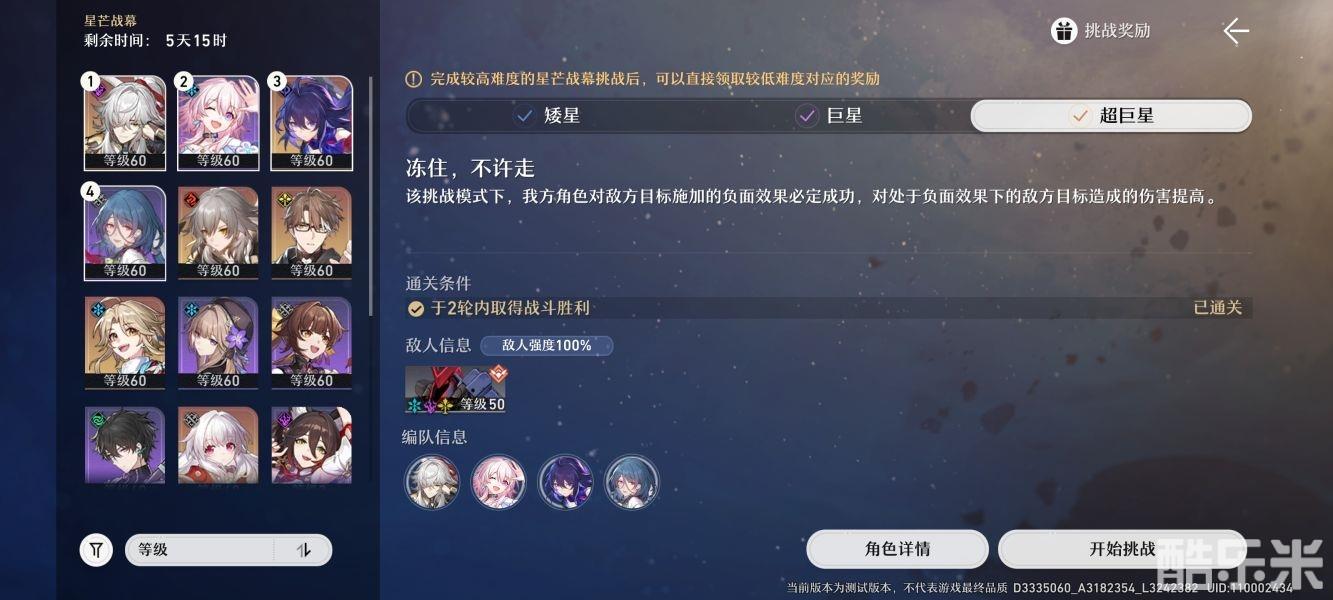Click 开始挑战 button
The image size is (1333, 600).
(1123, 549)
